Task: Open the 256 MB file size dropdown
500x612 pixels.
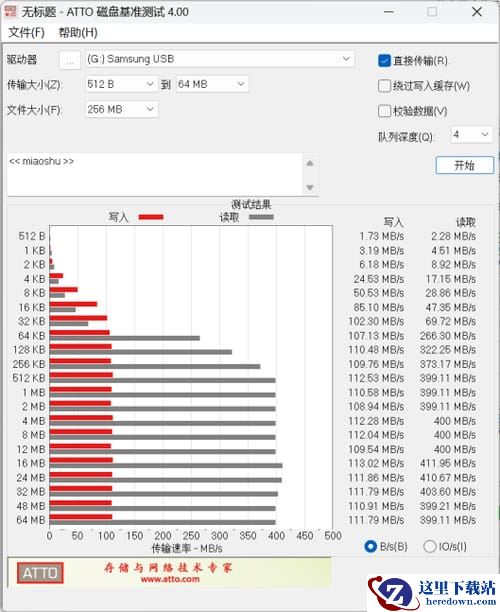Action: [x=122, y=109]
